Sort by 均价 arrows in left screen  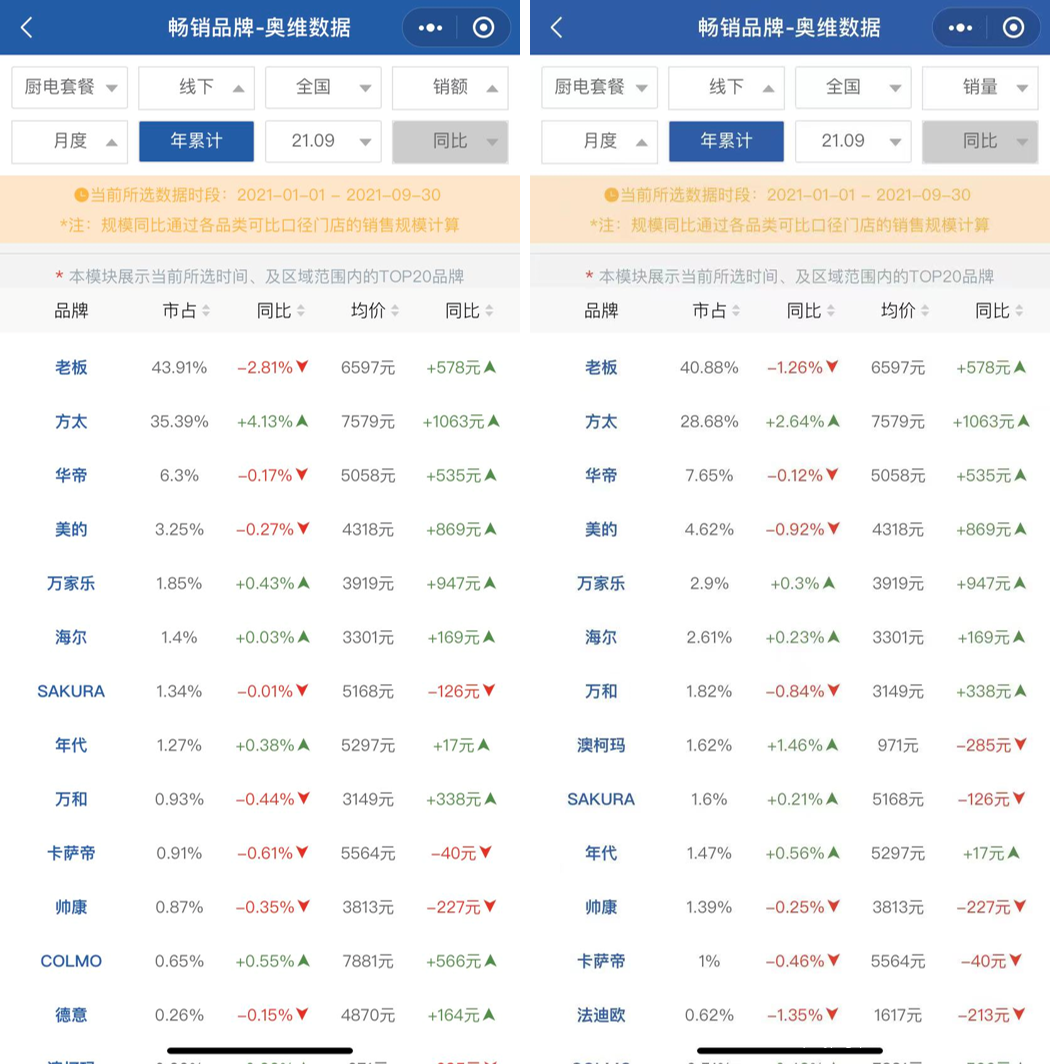coord(395,311)
